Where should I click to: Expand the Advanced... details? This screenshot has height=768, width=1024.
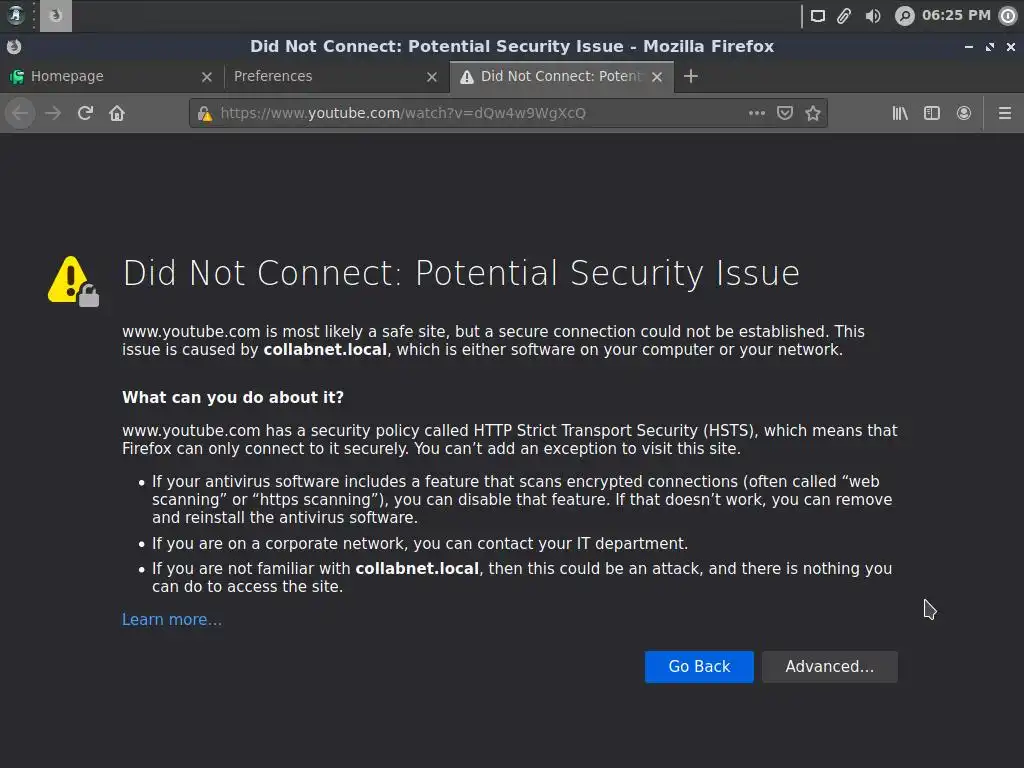tap(829, 667)
